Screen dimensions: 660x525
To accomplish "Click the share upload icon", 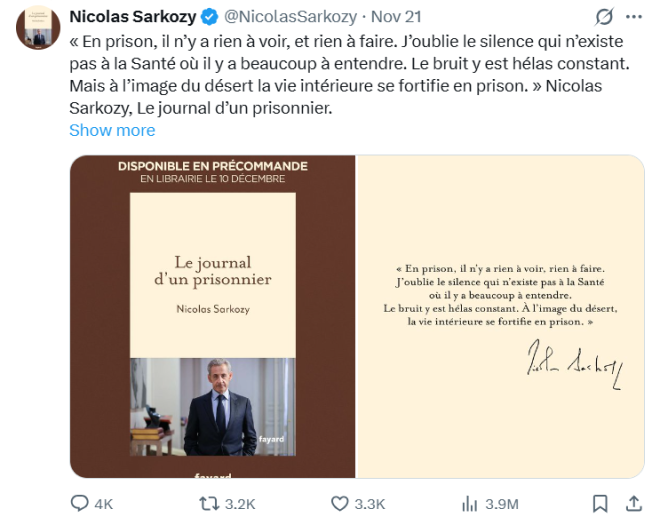I will [x=633, y=503].
